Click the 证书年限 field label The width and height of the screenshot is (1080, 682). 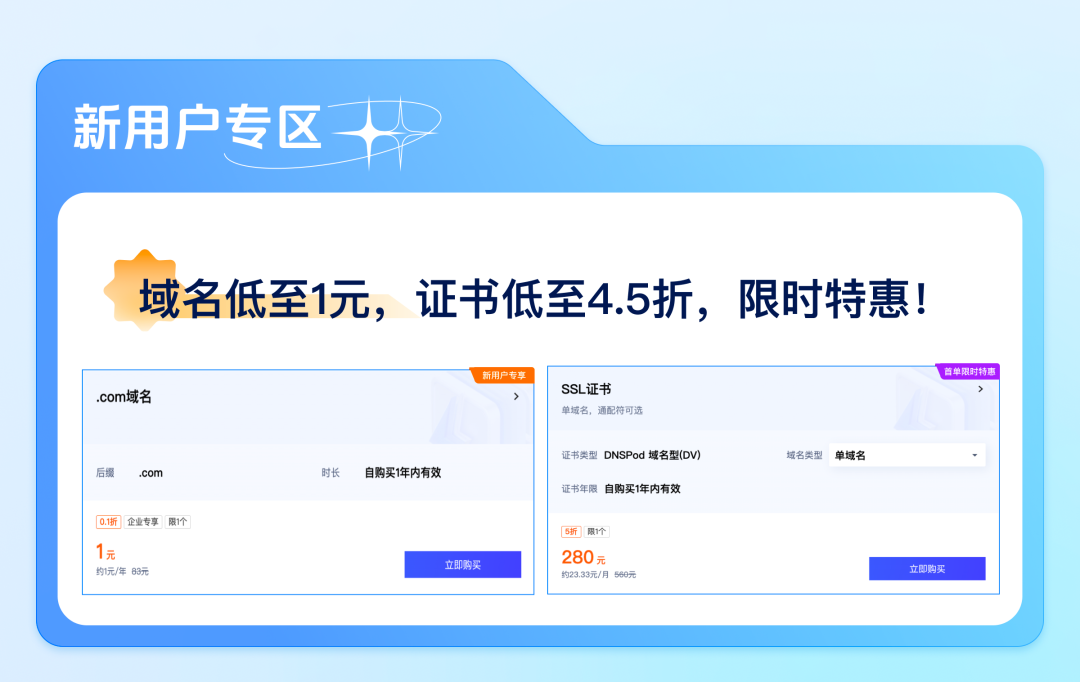point(579,489)
